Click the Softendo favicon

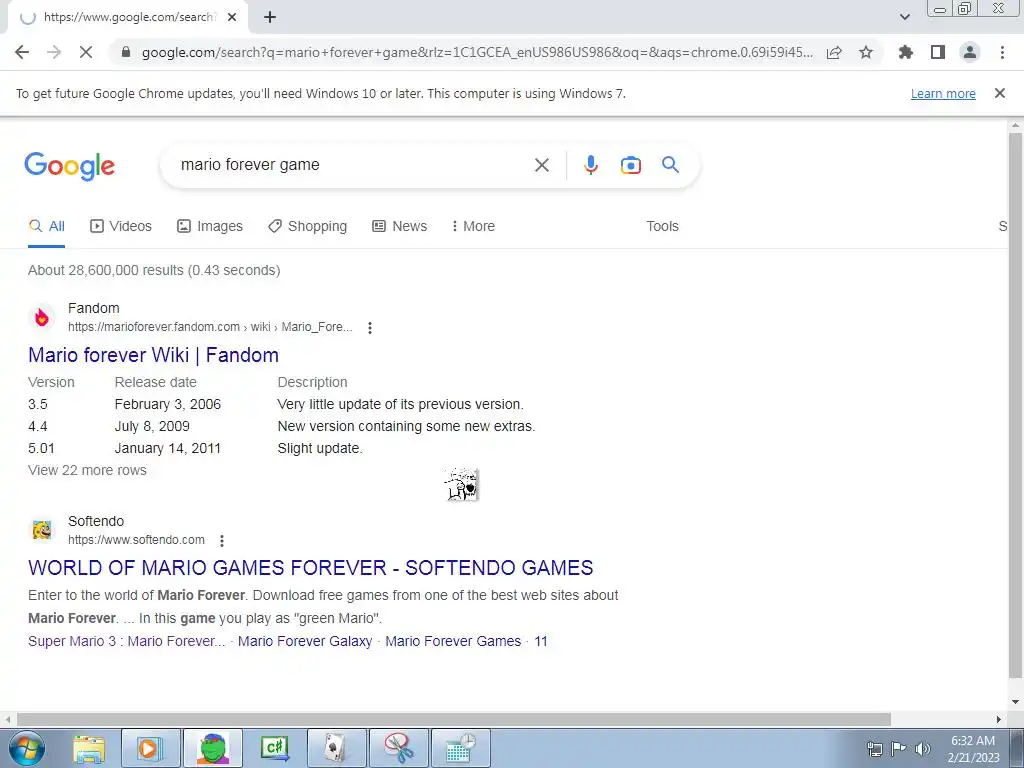click(x=42, y=530)
